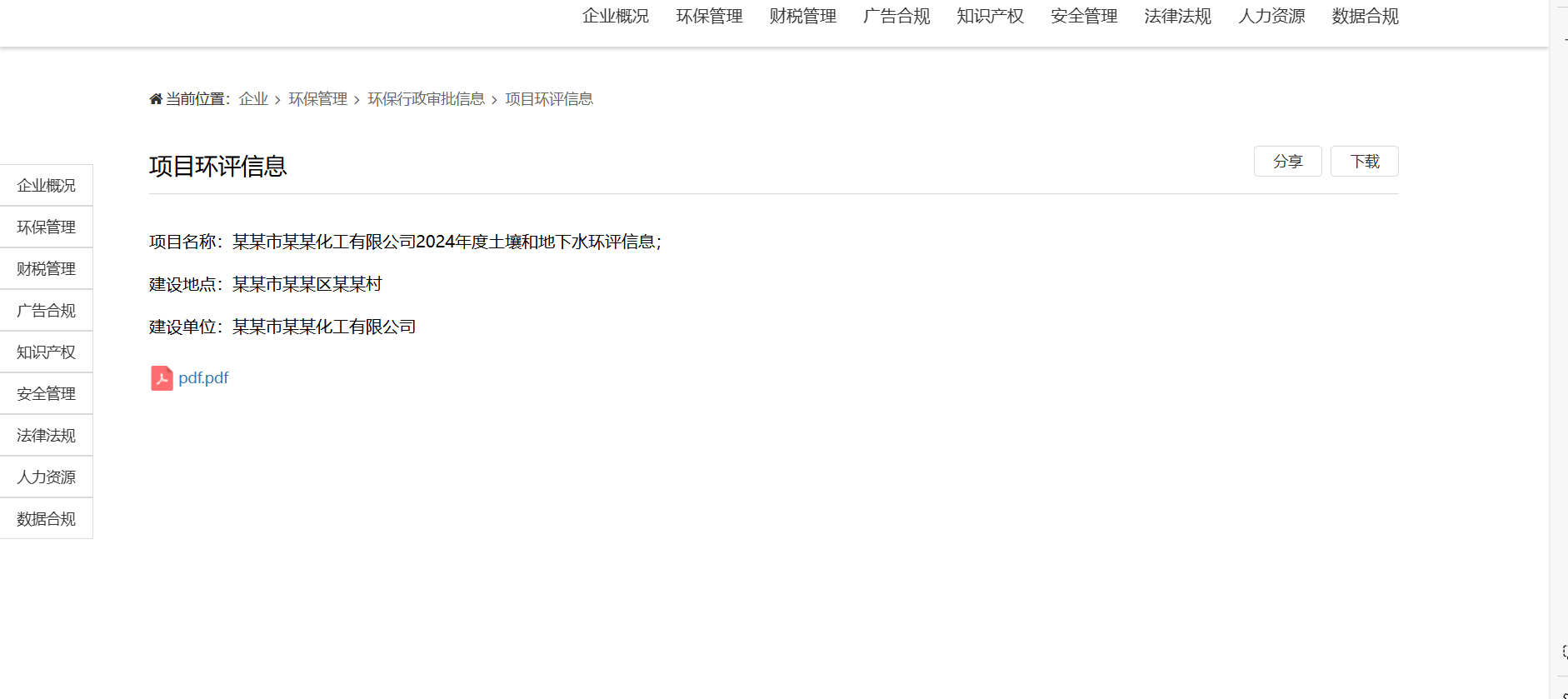
Task: Open 安全管理 in left sidebar
Action: click(46, 394)
